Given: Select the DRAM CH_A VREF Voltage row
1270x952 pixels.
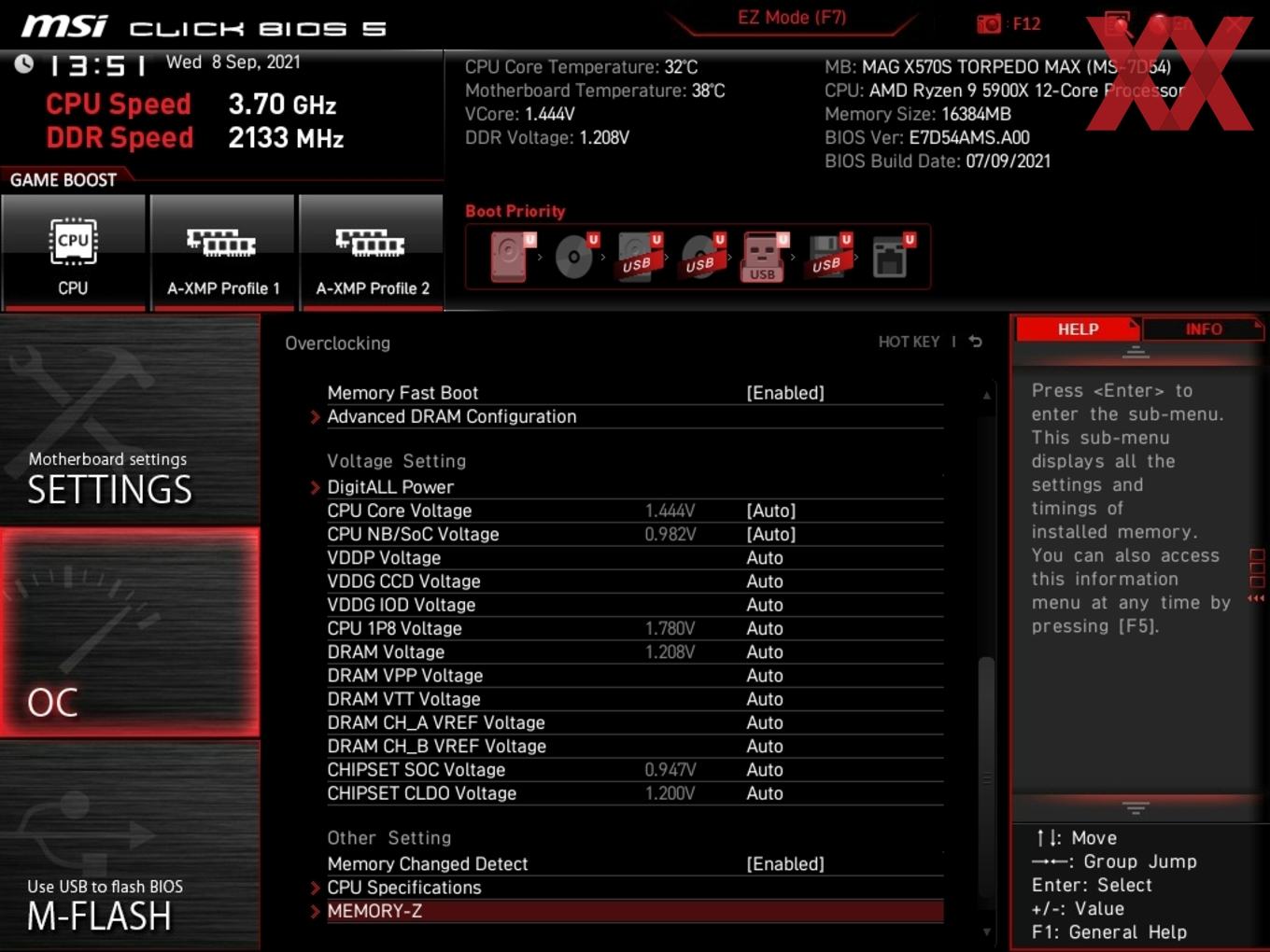Looking at the screenshot, I should pos(635,722).
